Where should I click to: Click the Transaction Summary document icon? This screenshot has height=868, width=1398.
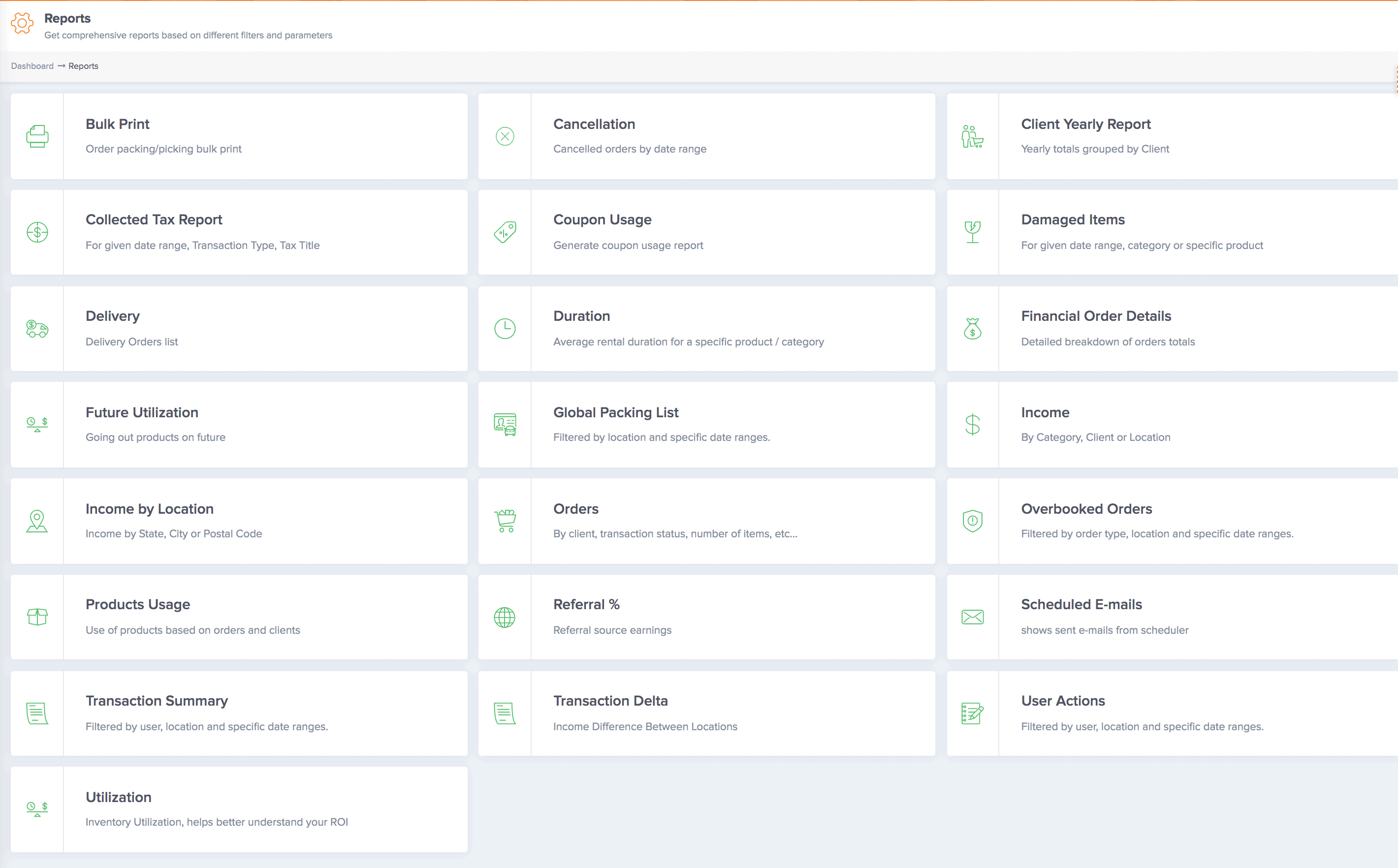(x=37, y=713)
